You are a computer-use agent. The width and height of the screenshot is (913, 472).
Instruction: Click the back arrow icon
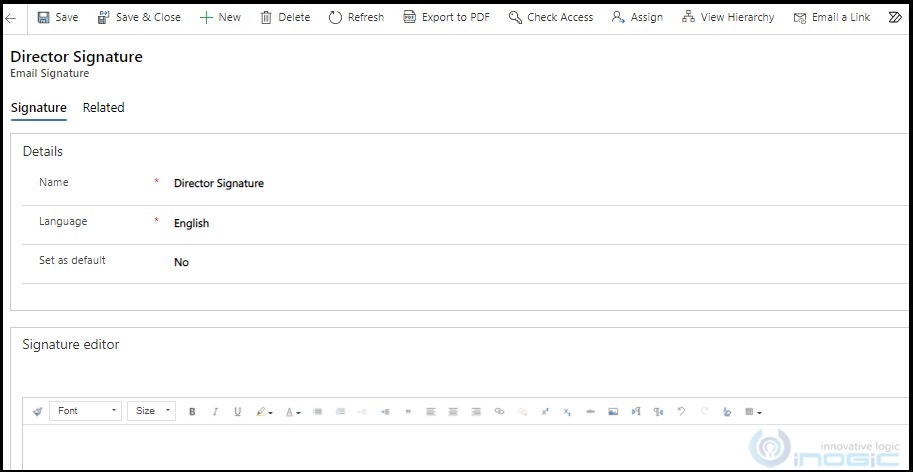(11, 17)
